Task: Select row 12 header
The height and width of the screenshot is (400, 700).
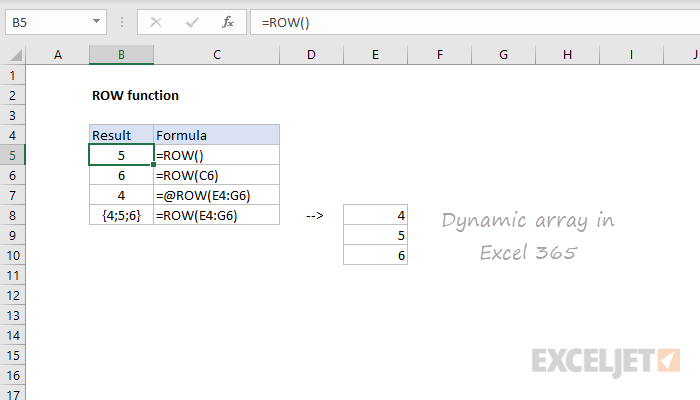Action: coord(13,295)
